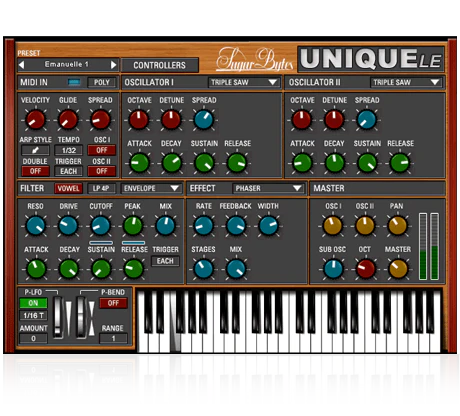Open the P-LFO rate 1/16 T selector
Viewport: 460px width, 416px height.
(x=33, y=315)
